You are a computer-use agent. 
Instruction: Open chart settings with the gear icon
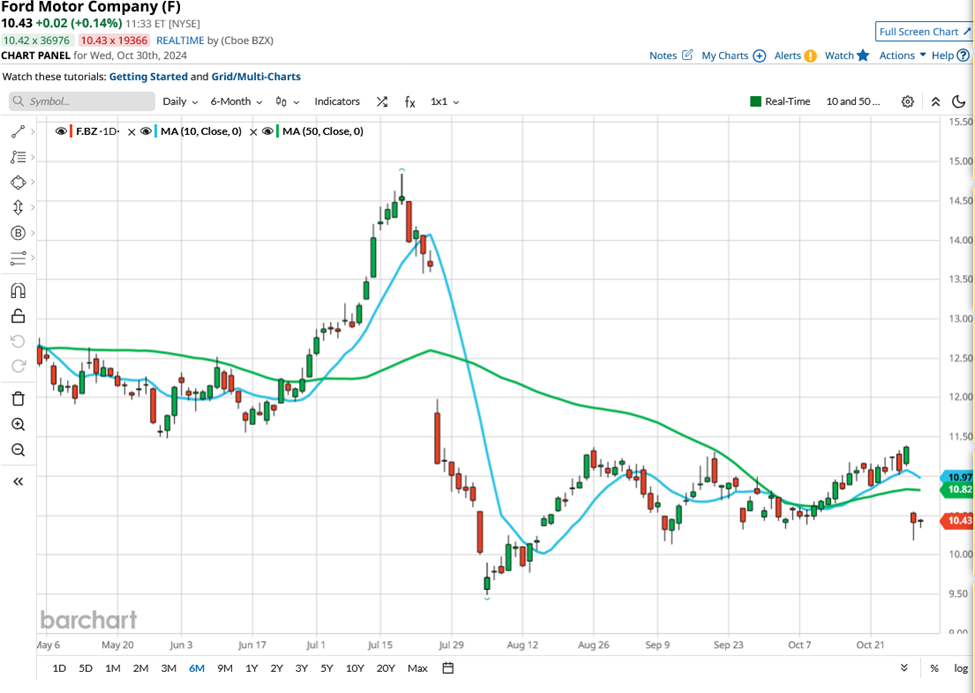pos(908,101)
